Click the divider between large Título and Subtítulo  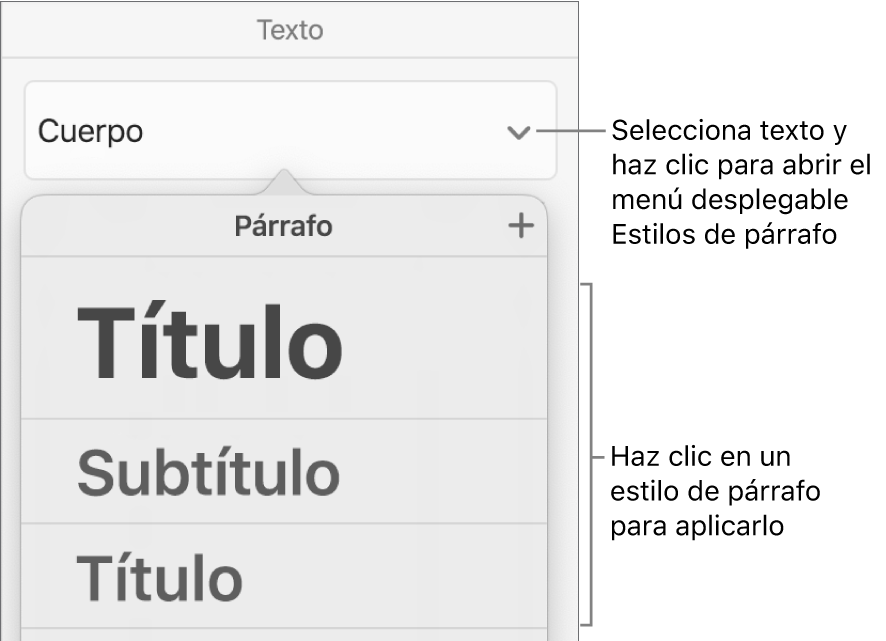285,419
